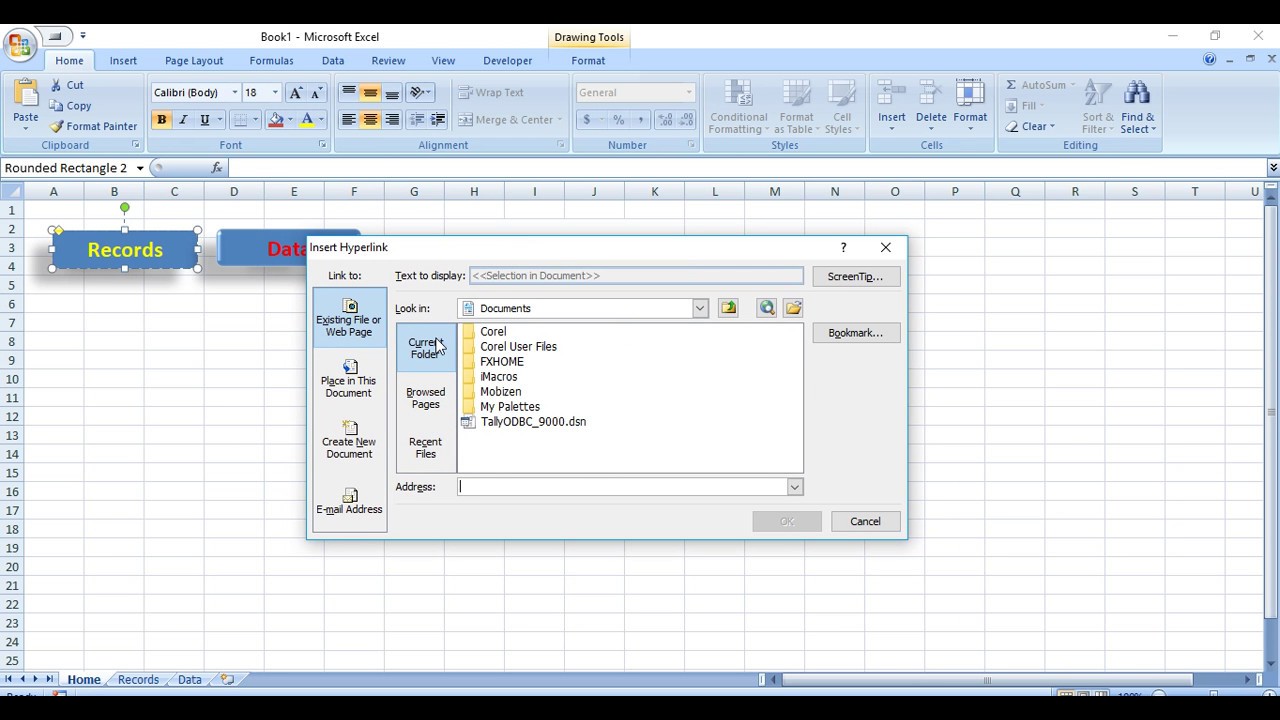1280x720 pixels.
Task: Open the Formulas tab
Action: [x=271, y=61]
